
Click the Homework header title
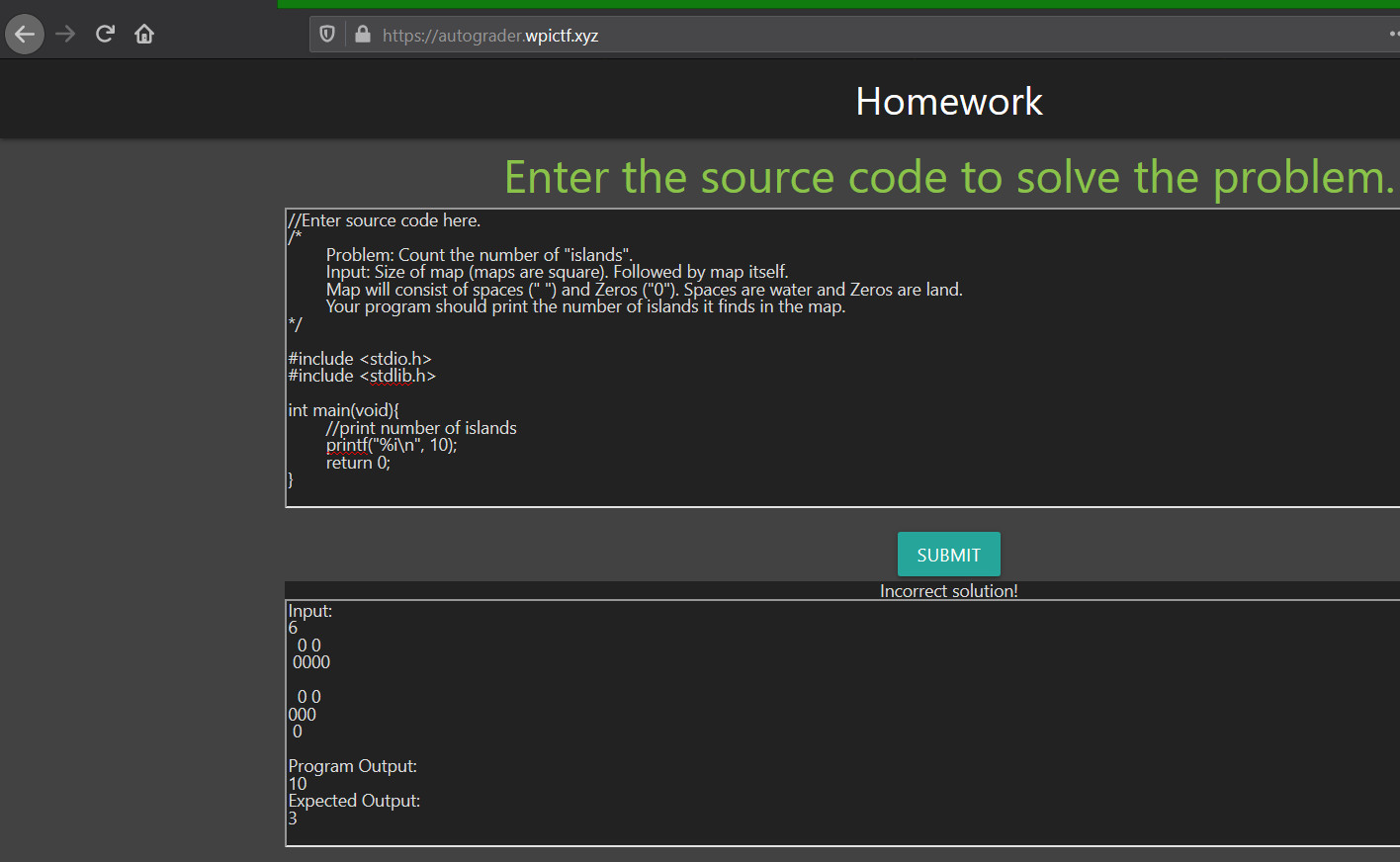[948, 101]
